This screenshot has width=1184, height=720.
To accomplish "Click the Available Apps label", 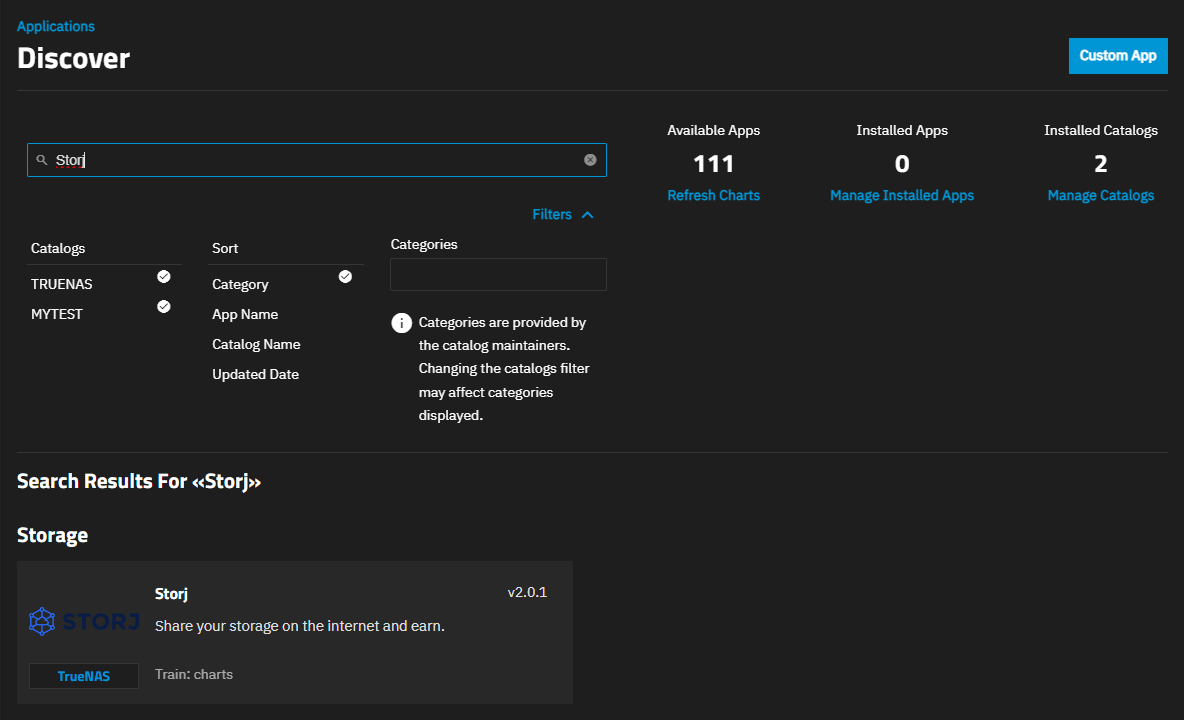I will pos(714,131).
